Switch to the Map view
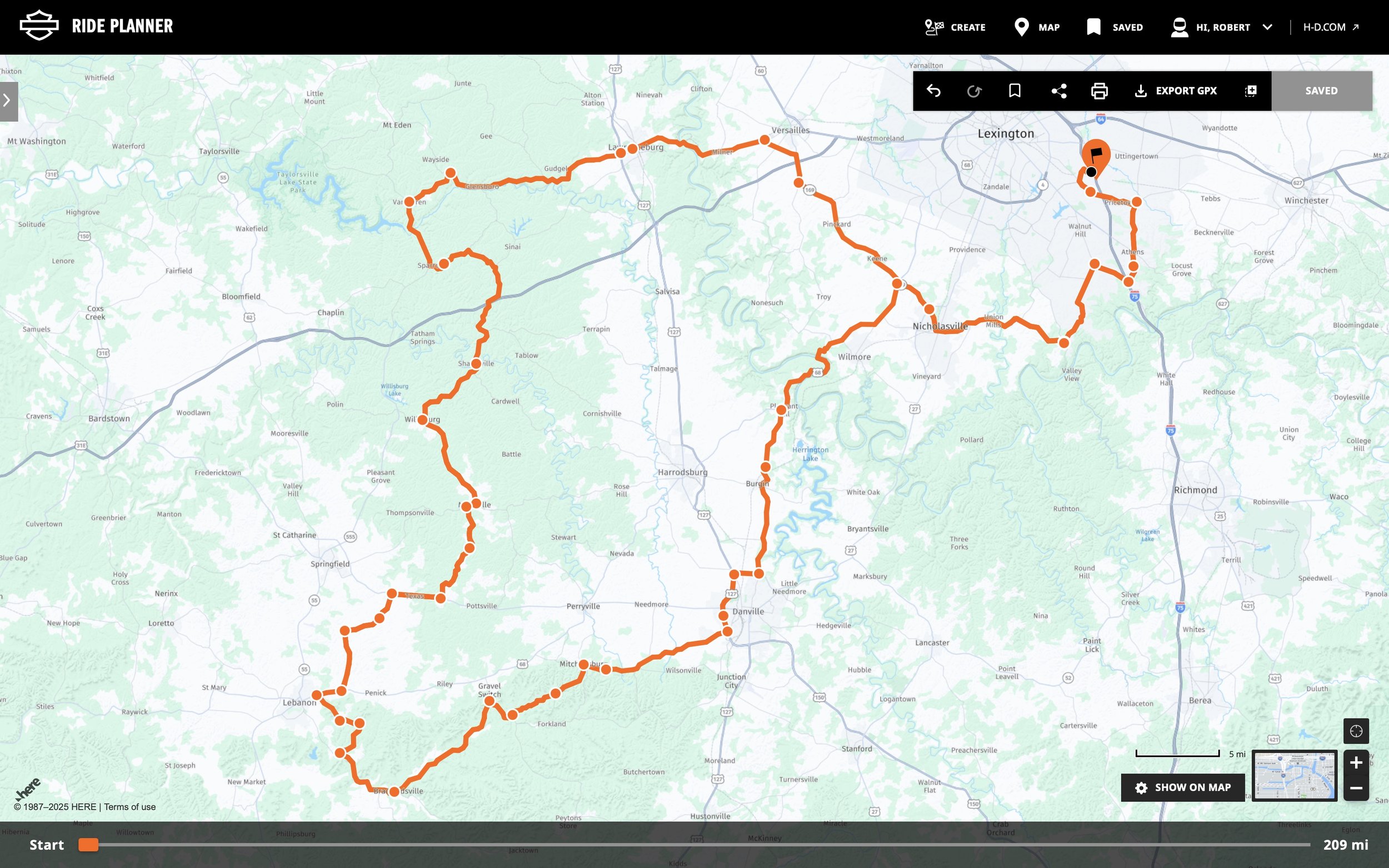This screenshot has width=1389, height=868. point(1037,27)
